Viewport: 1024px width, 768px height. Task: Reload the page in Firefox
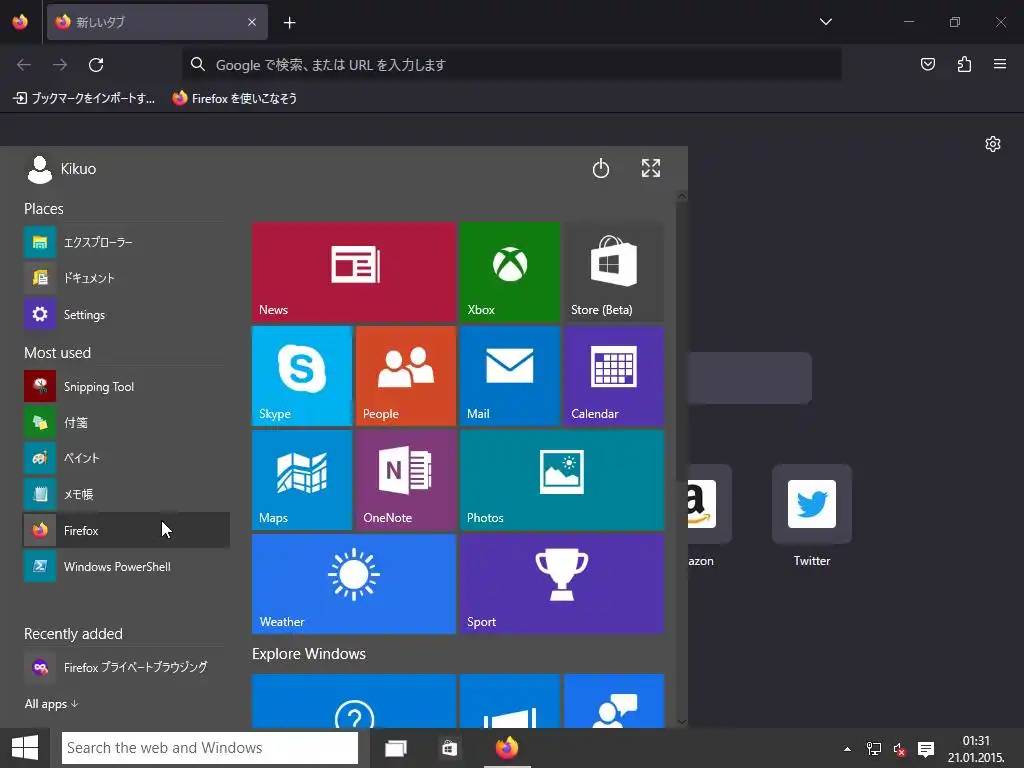pos(96,65)
